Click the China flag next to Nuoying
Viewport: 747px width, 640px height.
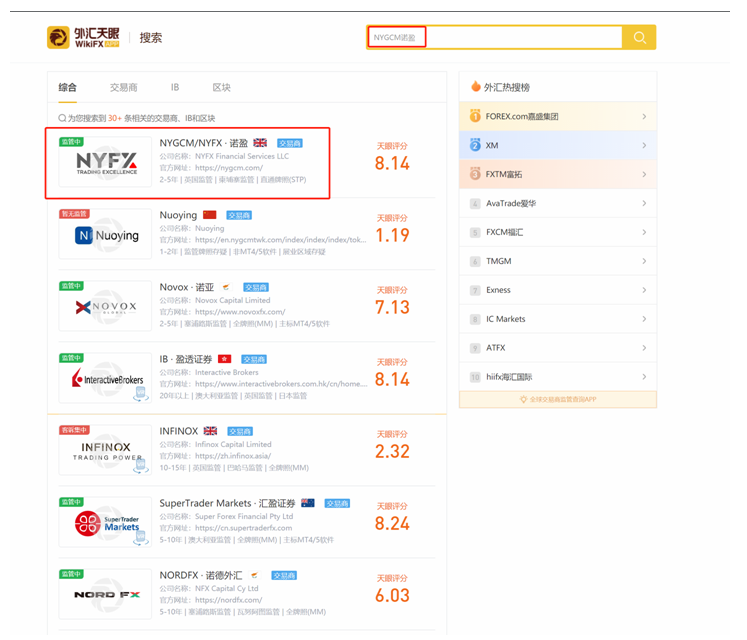click(x=210, y=214)
